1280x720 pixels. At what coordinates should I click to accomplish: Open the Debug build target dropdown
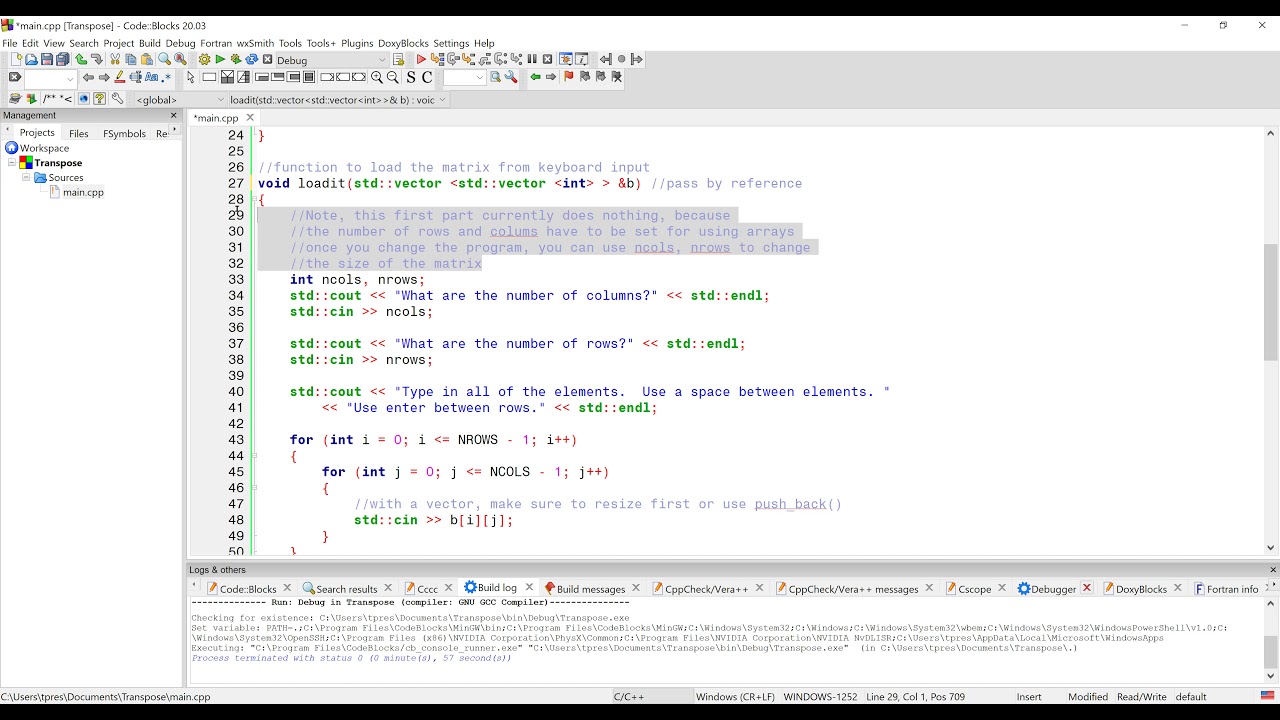coord(332,60)
